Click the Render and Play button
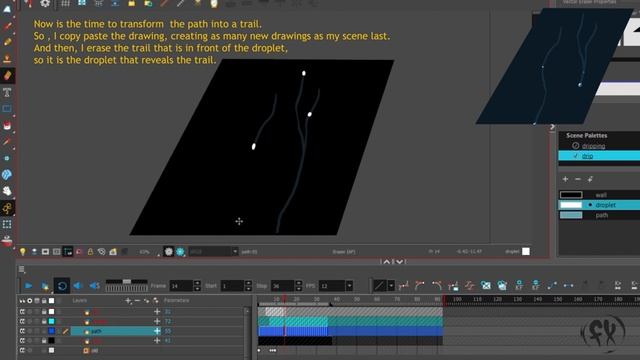Screen dimensions: 640x360 45,287
